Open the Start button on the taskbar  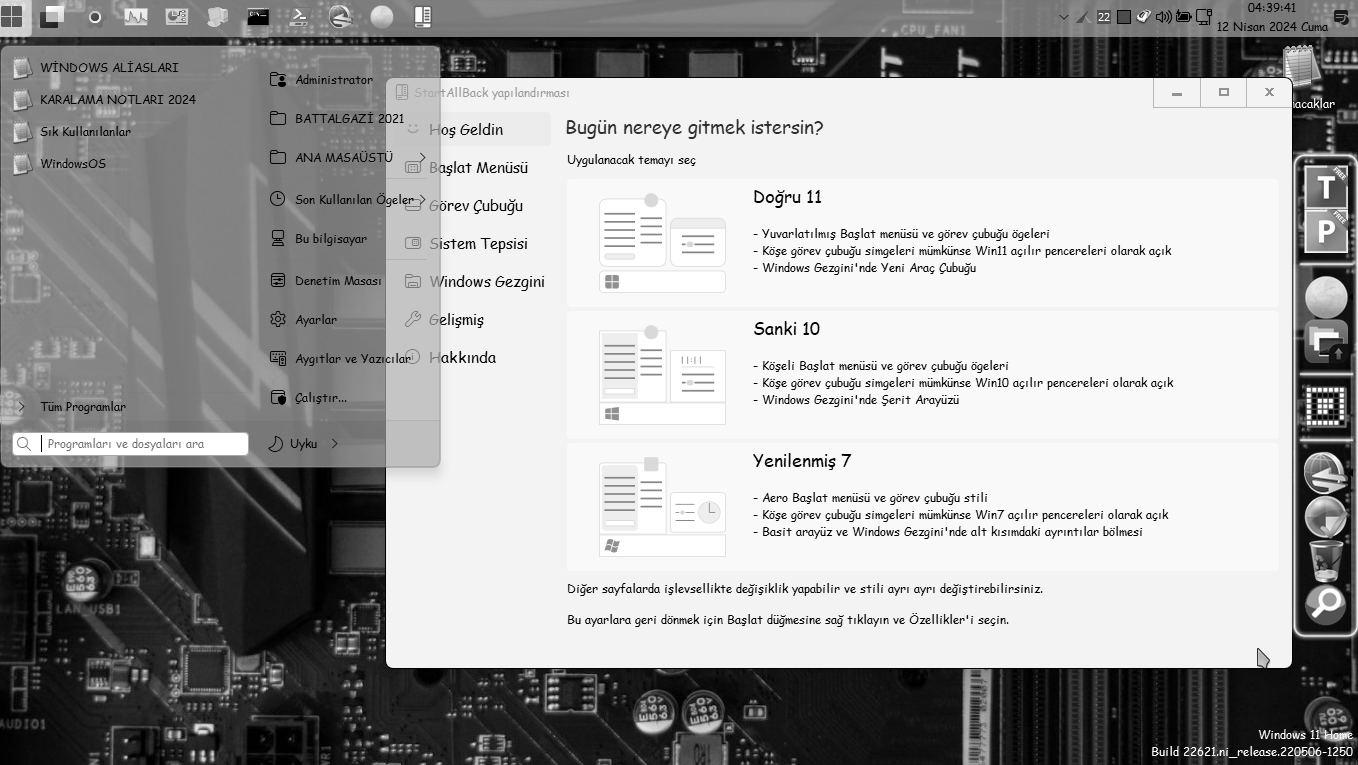[12, 17]
